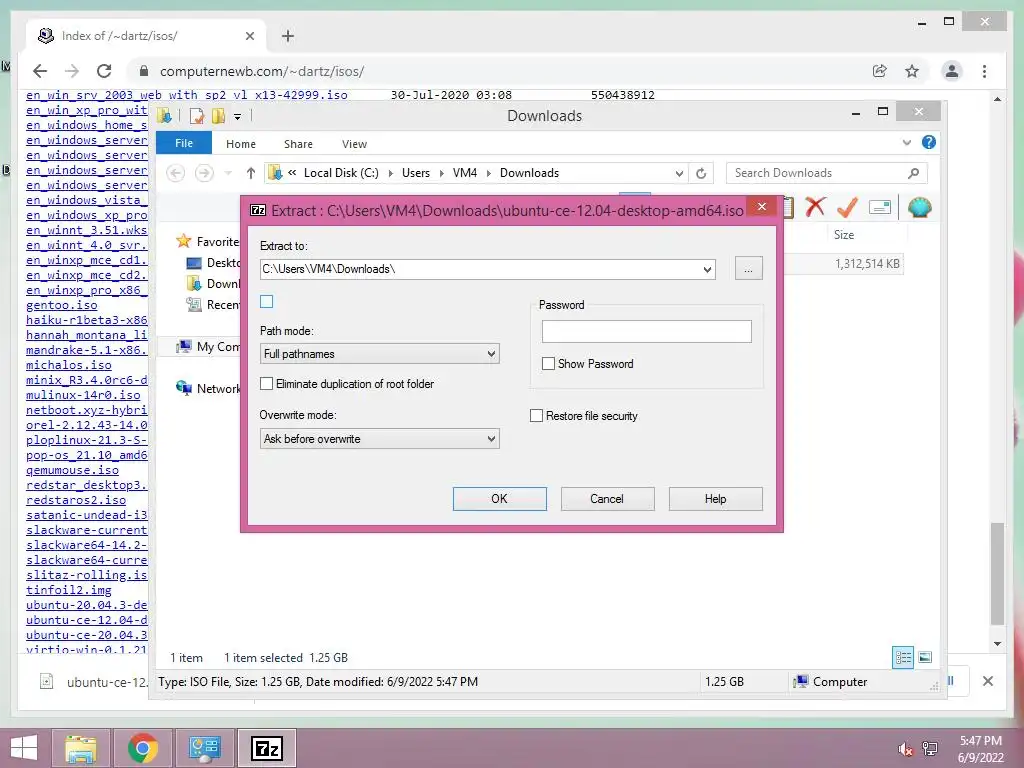Screen dimensions: 1024x768
Task: Click the Chrome address bar URL
Action: click(x=262, y=71)
